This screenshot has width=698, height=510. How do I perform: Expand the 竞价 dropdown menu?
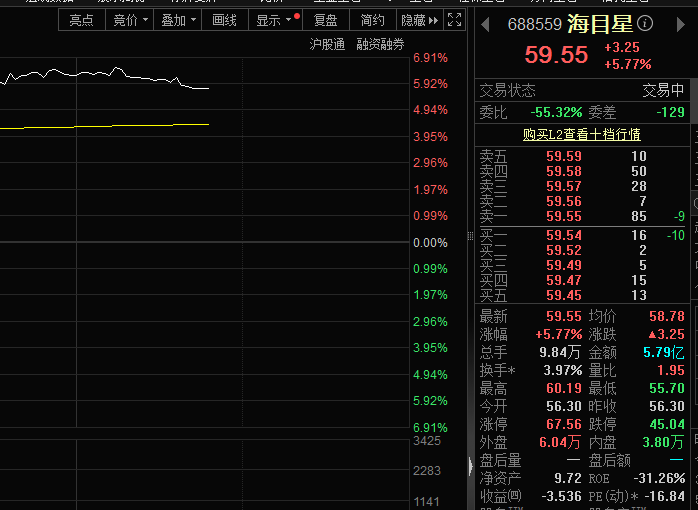point(130,20)
